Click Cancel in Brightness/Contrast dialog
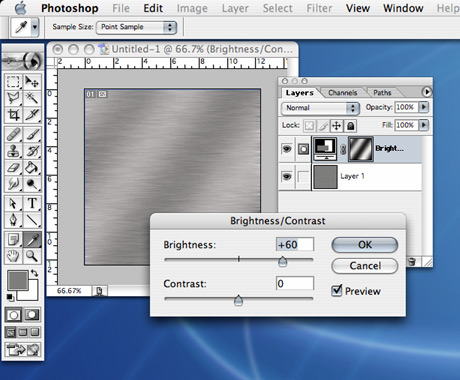This screenshot has width=460, height=380. (x=365, y=266)
